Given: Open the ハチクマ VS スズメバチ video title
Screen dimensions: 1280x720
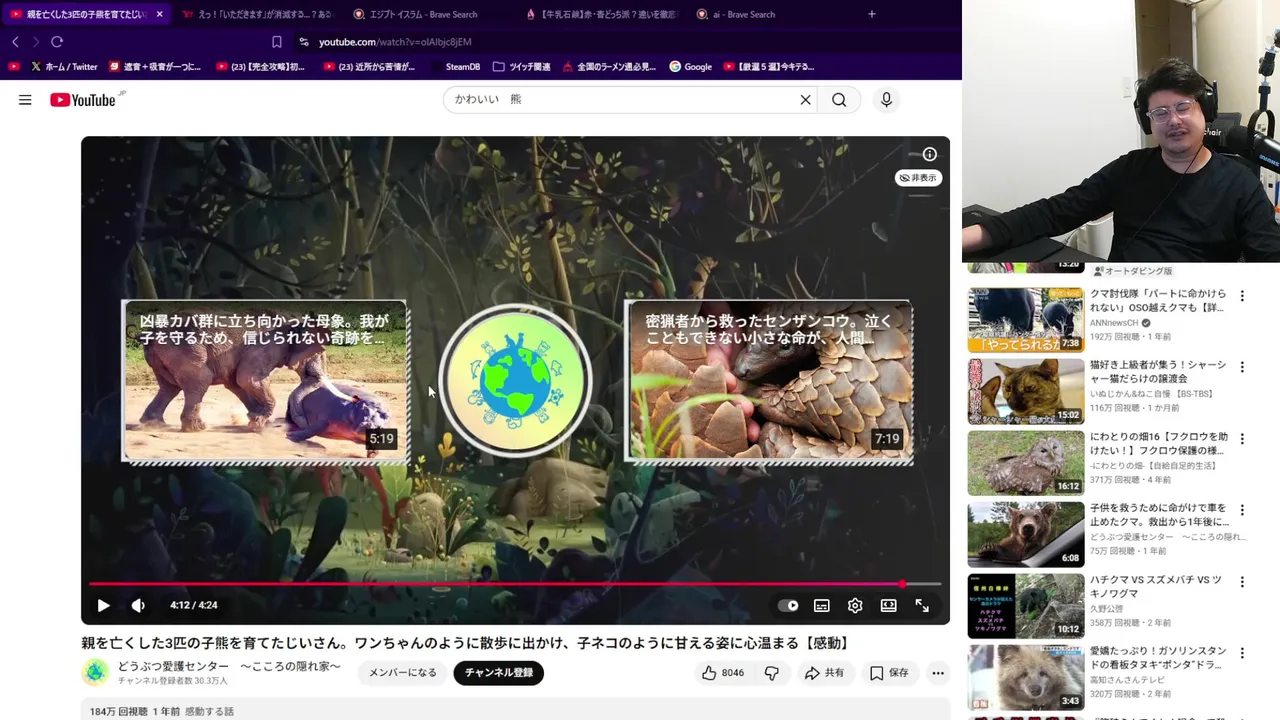Looking at the screenshot, I should coord(1156,587).
